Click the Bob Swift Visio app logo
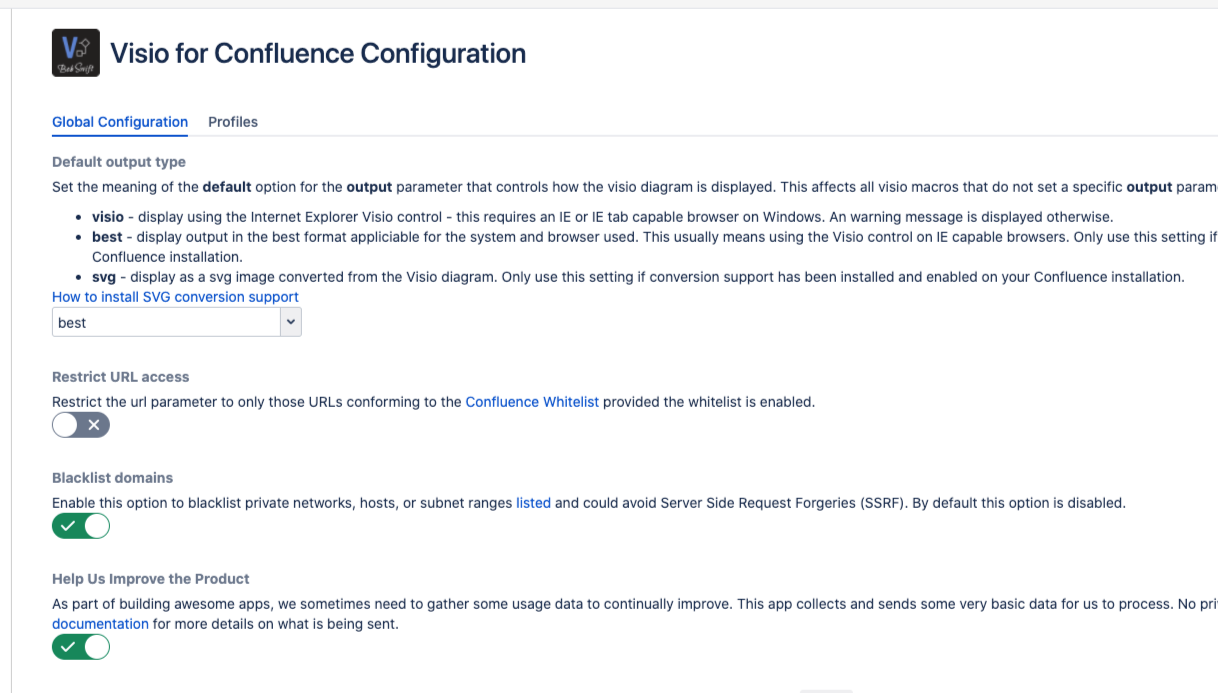This screenshot has height=693, width=1218. pos(76,53)
